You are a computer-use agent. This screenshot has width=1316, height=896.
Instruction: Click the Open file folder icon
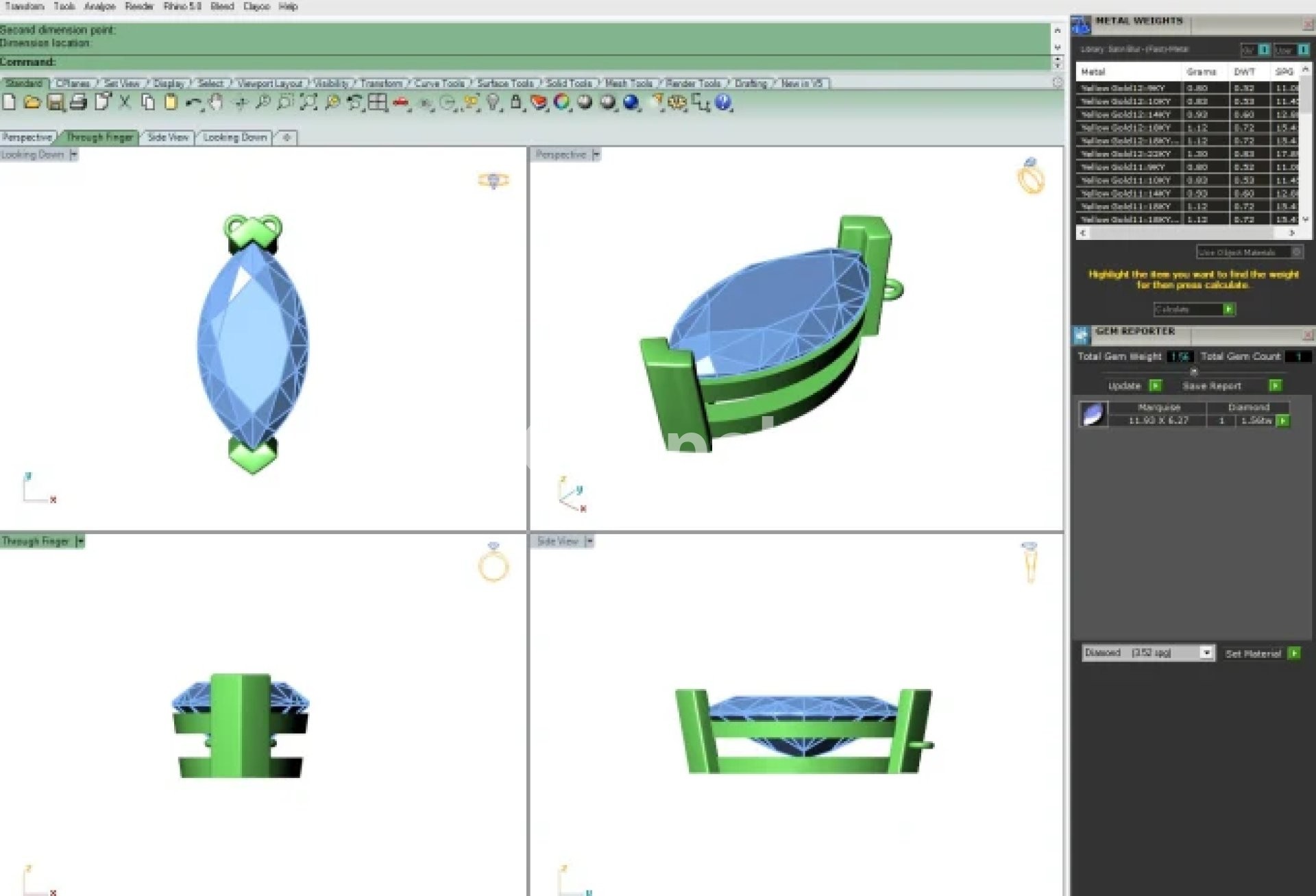point(32,103)
